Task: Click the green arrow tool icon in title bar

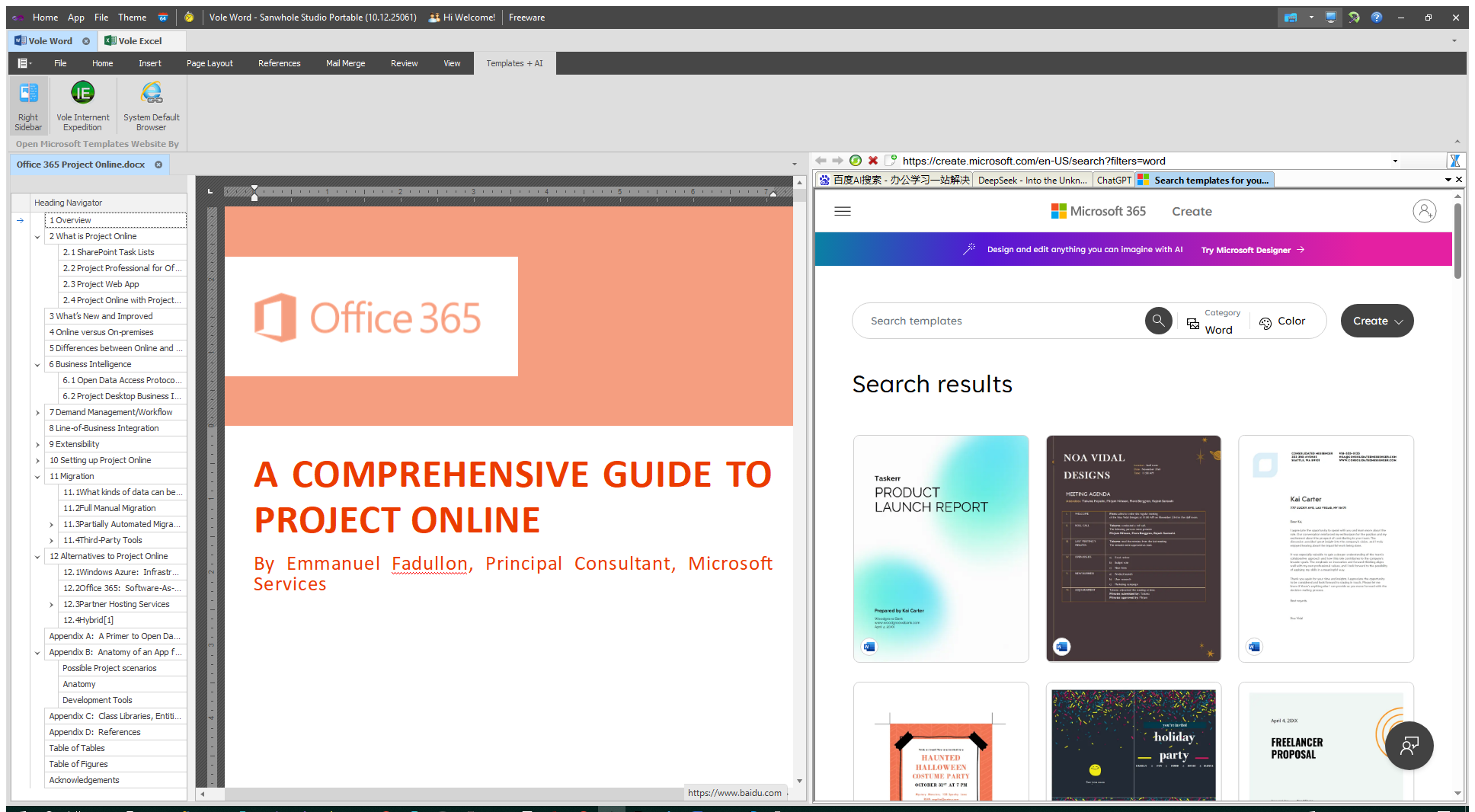Action: pos(1354,18)
